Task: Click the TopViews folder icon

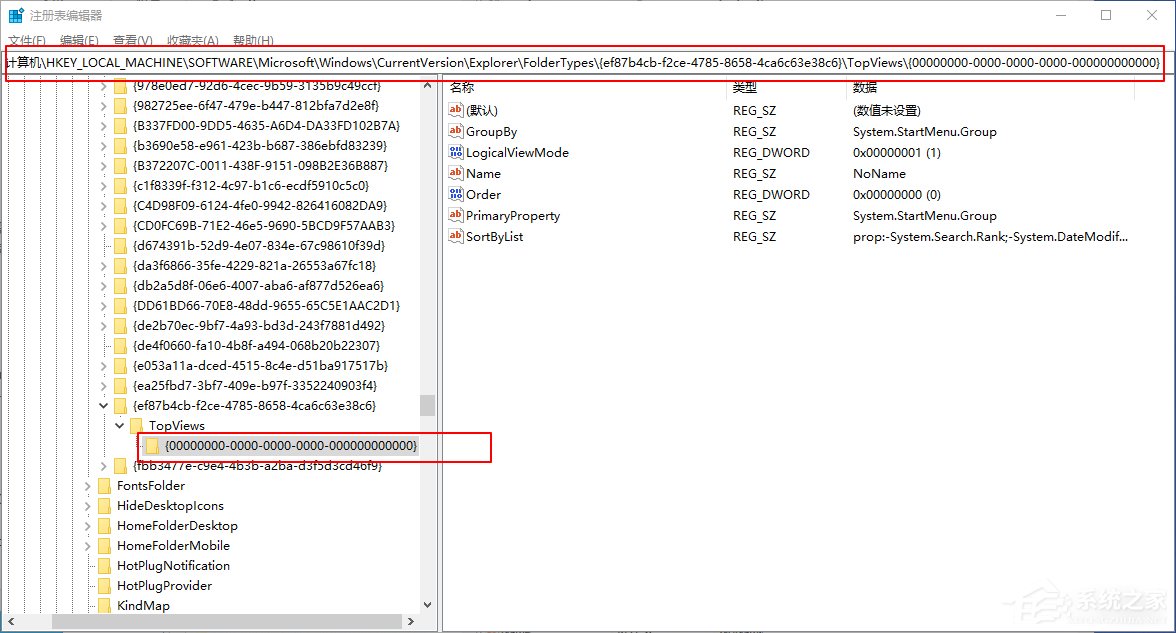Action: click(x=136, y=426)
